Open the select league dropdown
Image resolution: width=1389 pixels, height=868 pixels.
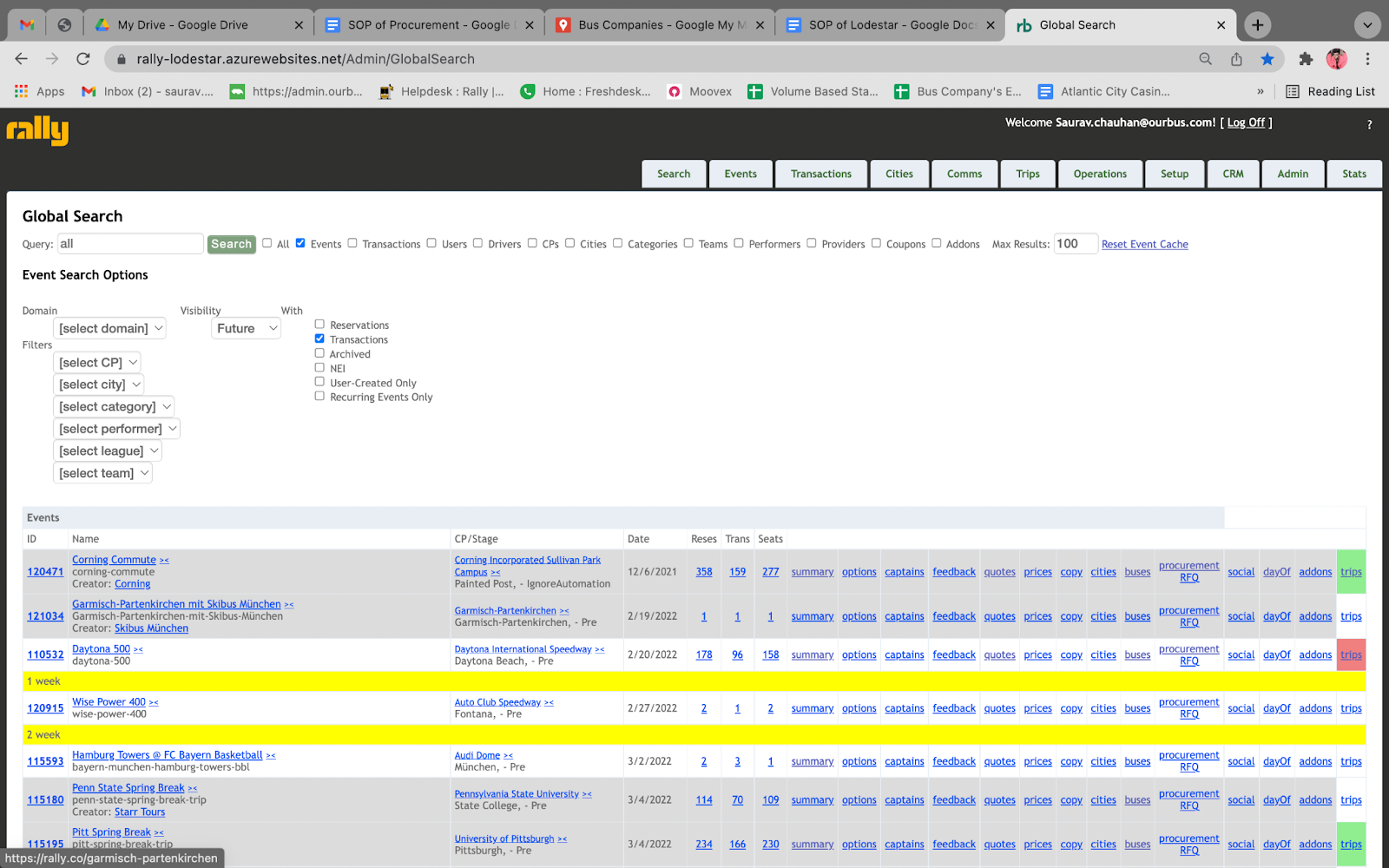point(108,450)
